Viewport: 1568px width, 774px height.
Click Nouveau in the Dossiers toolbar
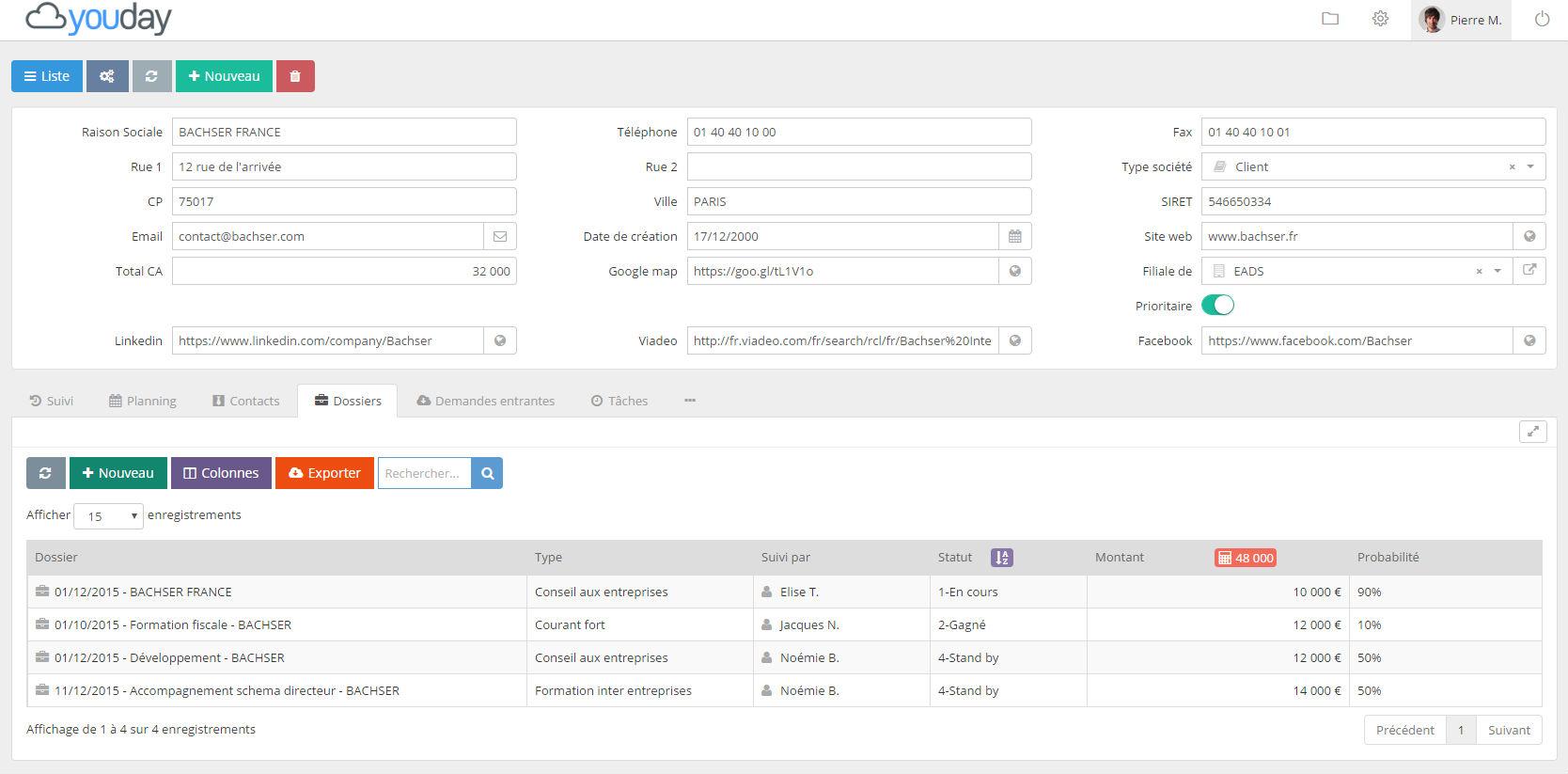point(118,473)
